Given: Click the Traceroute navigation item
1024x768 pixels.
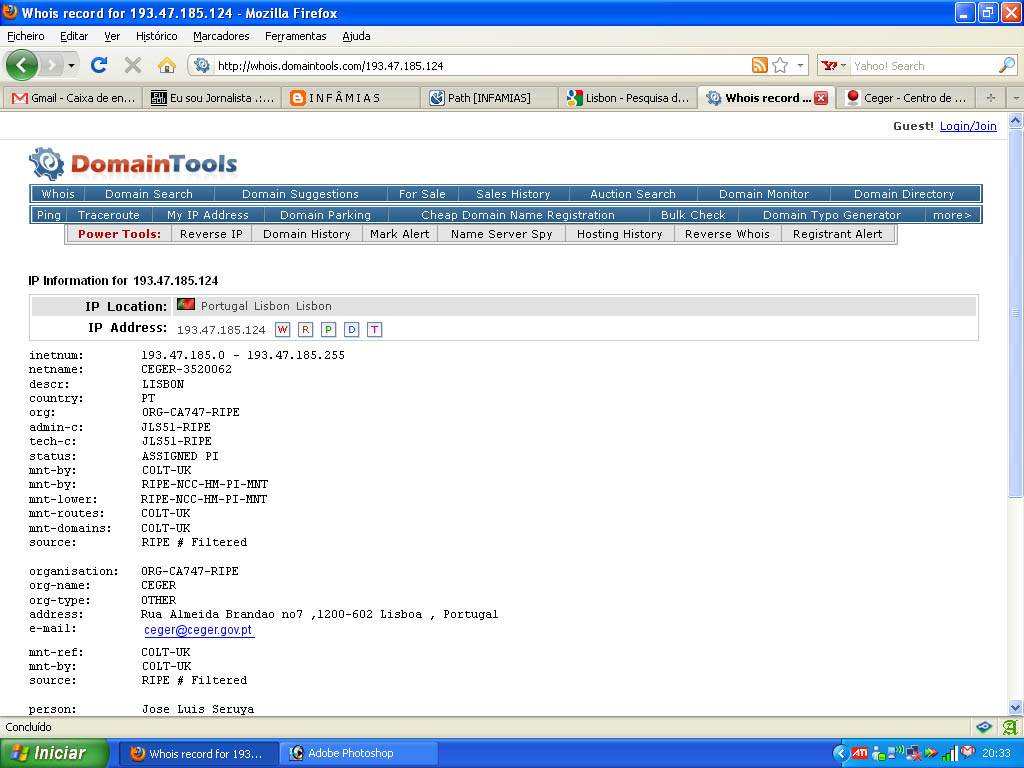Looking at the screenshot, I should [x=108, y=215].
